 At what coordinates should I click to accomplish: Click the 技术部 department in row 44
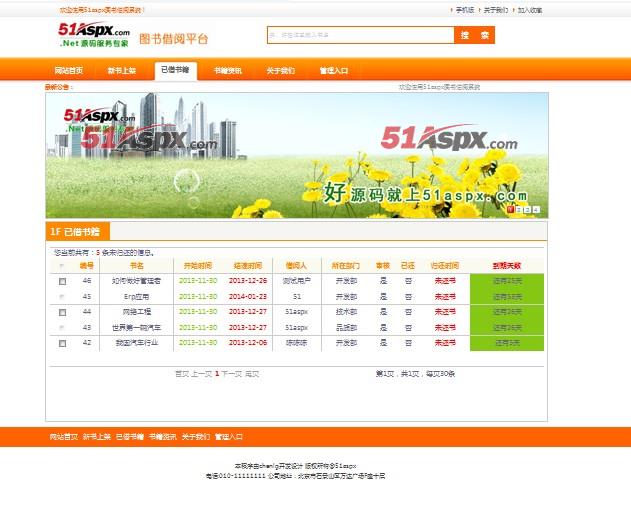pos(346,312)
